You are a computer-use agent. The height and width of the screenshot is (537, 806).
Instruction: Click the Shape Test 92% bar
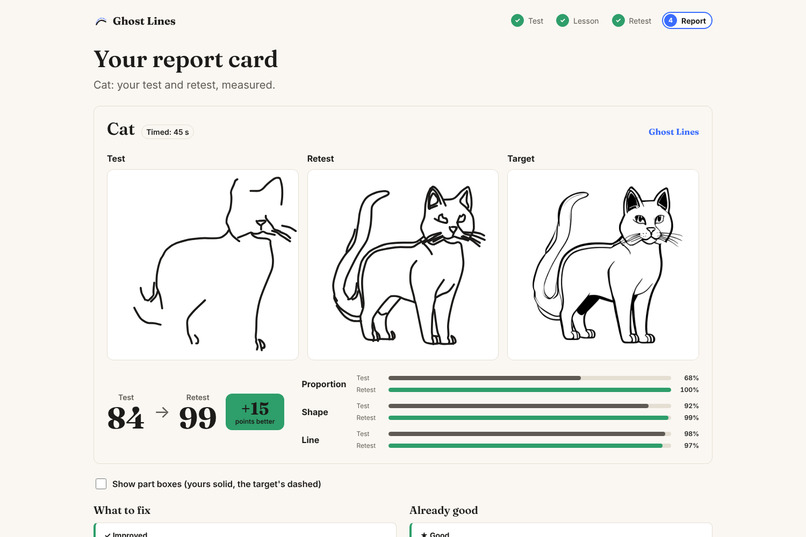click(x=529, y=406)
